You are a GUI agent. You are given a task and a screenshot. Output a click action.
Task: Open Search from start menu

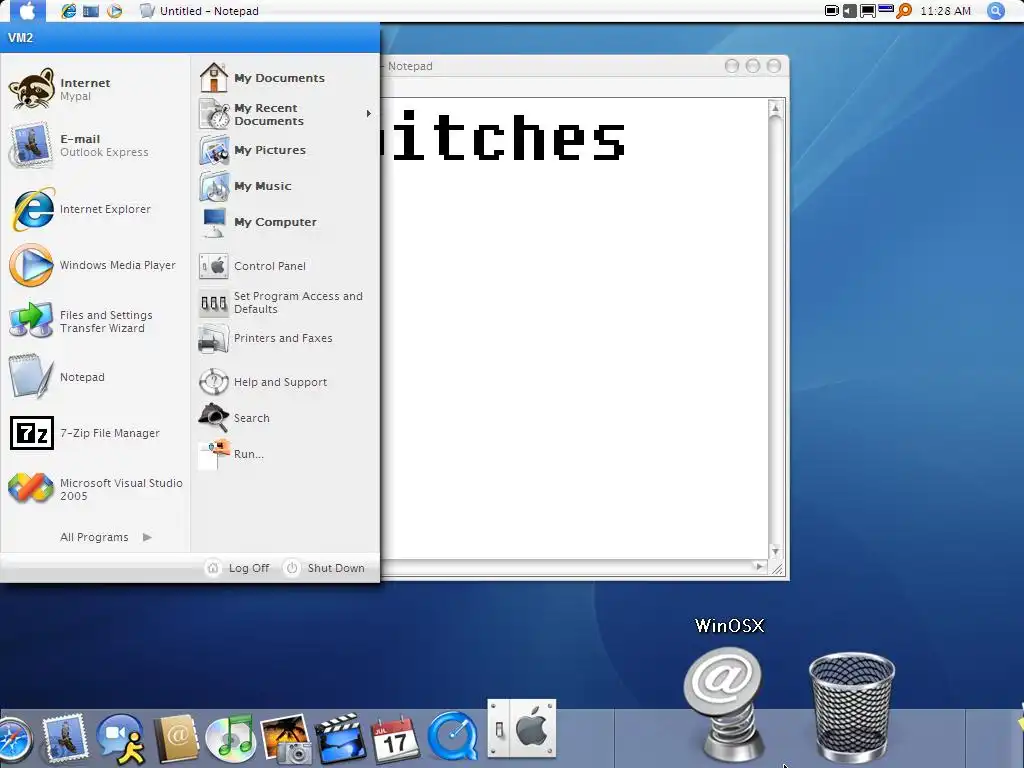[x=285, y=418]
